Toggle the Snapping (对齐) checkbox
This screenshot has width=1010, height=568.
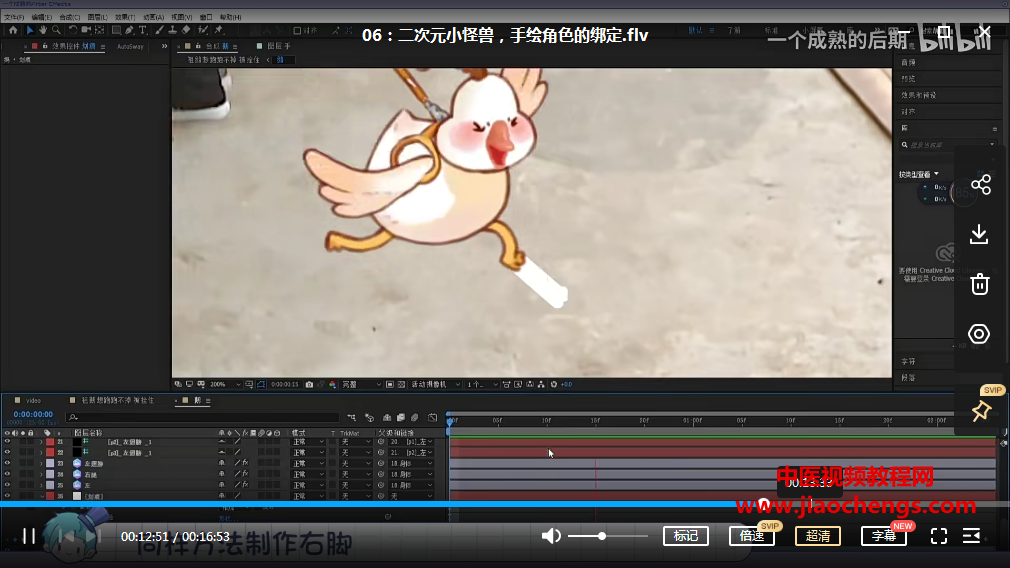point(297,30)
